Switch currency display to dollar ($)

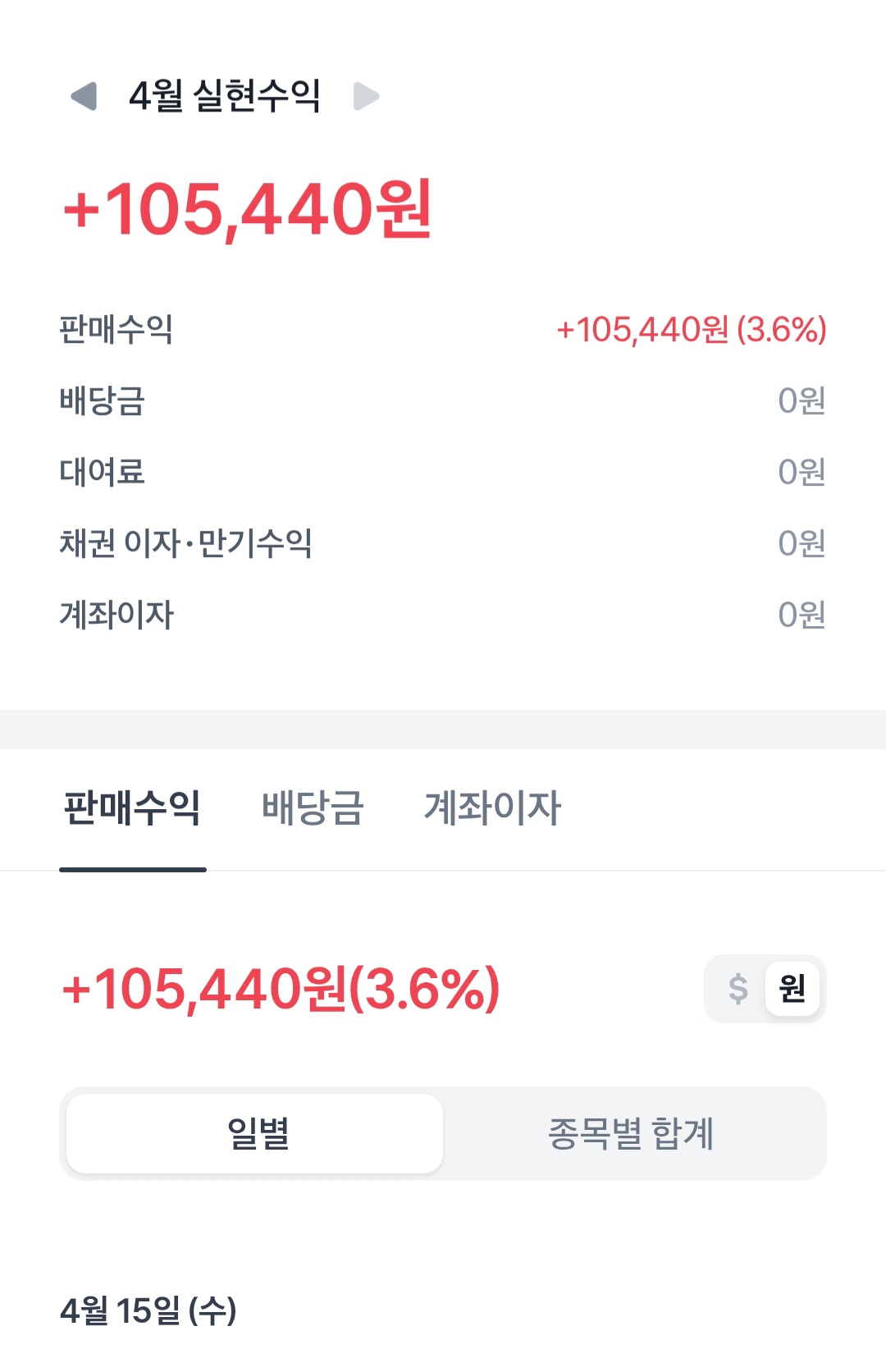click(x=738, y=988)
